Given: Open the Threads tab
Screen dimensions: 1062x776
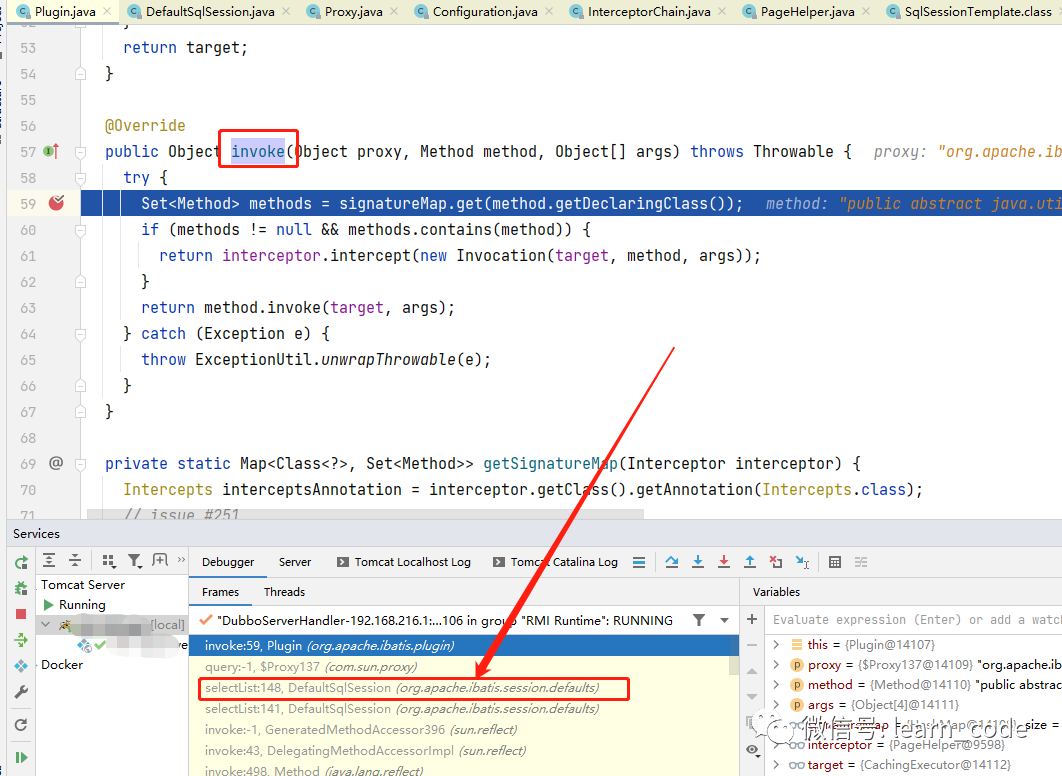Looking at the screenshot, I should coord(284,592).
